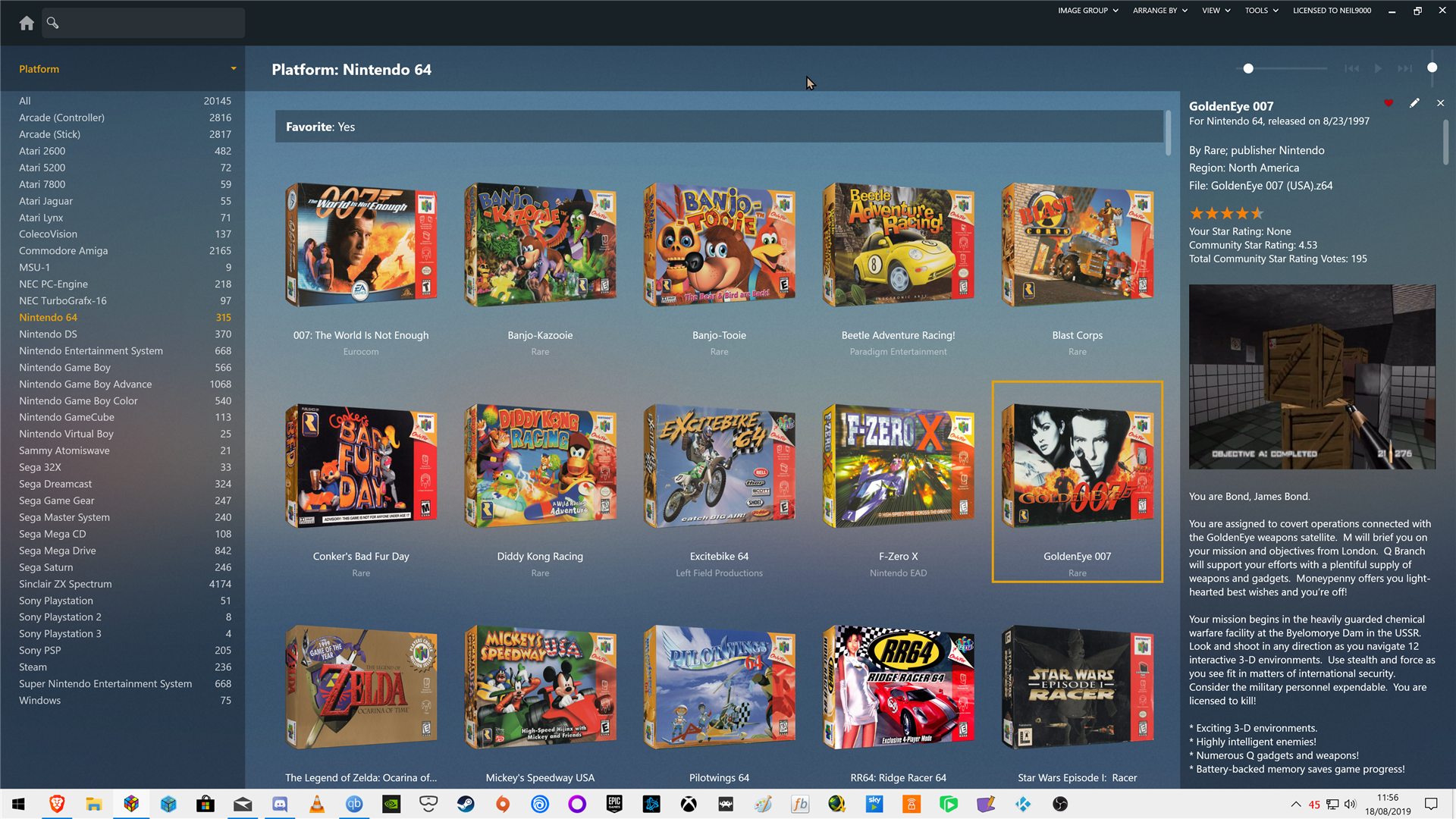Screen dimensions: 1456x819
Task: Rate GoldenEye 007 using the gold stars
Action: 1226,213
